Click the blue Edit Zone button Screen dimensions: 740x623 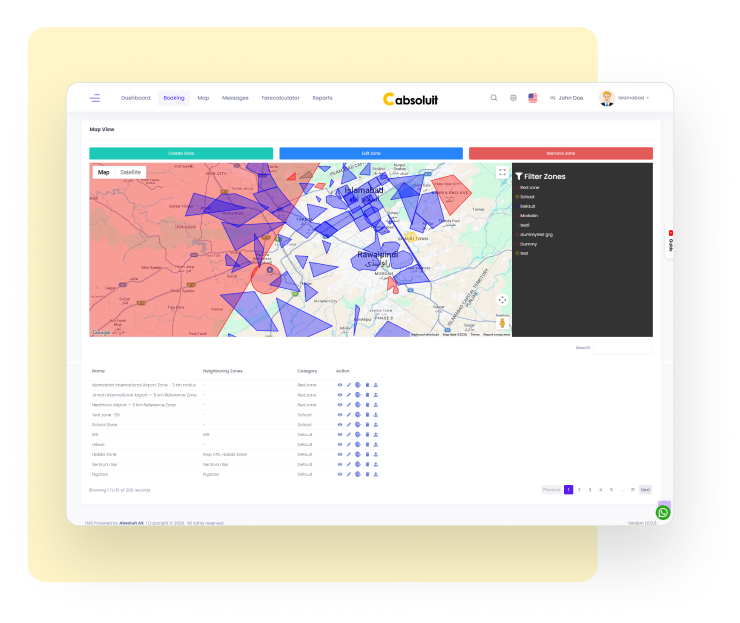click(x=371, y=153)
